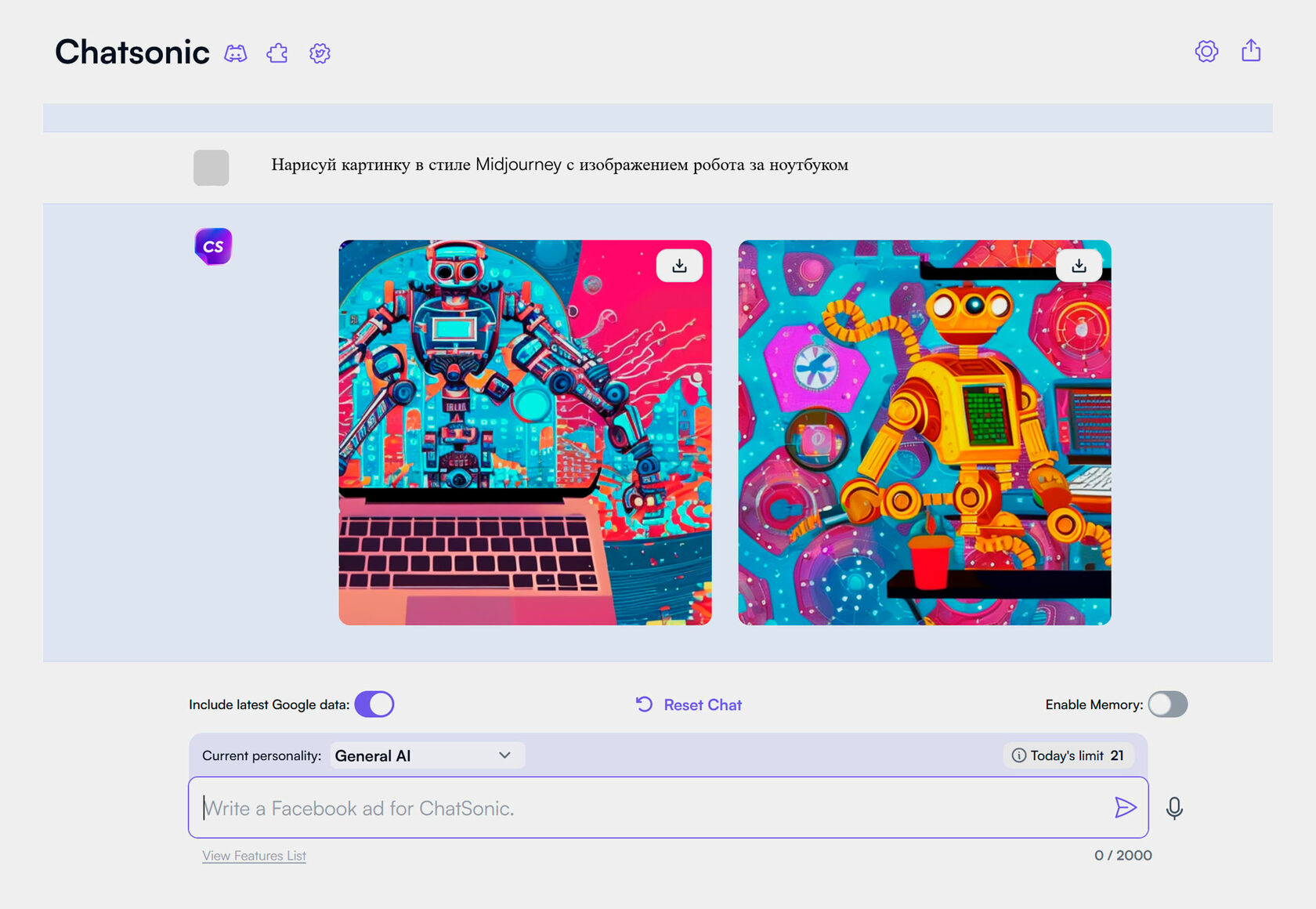Click the share/export icon at top right

(x=1251, y=50)
